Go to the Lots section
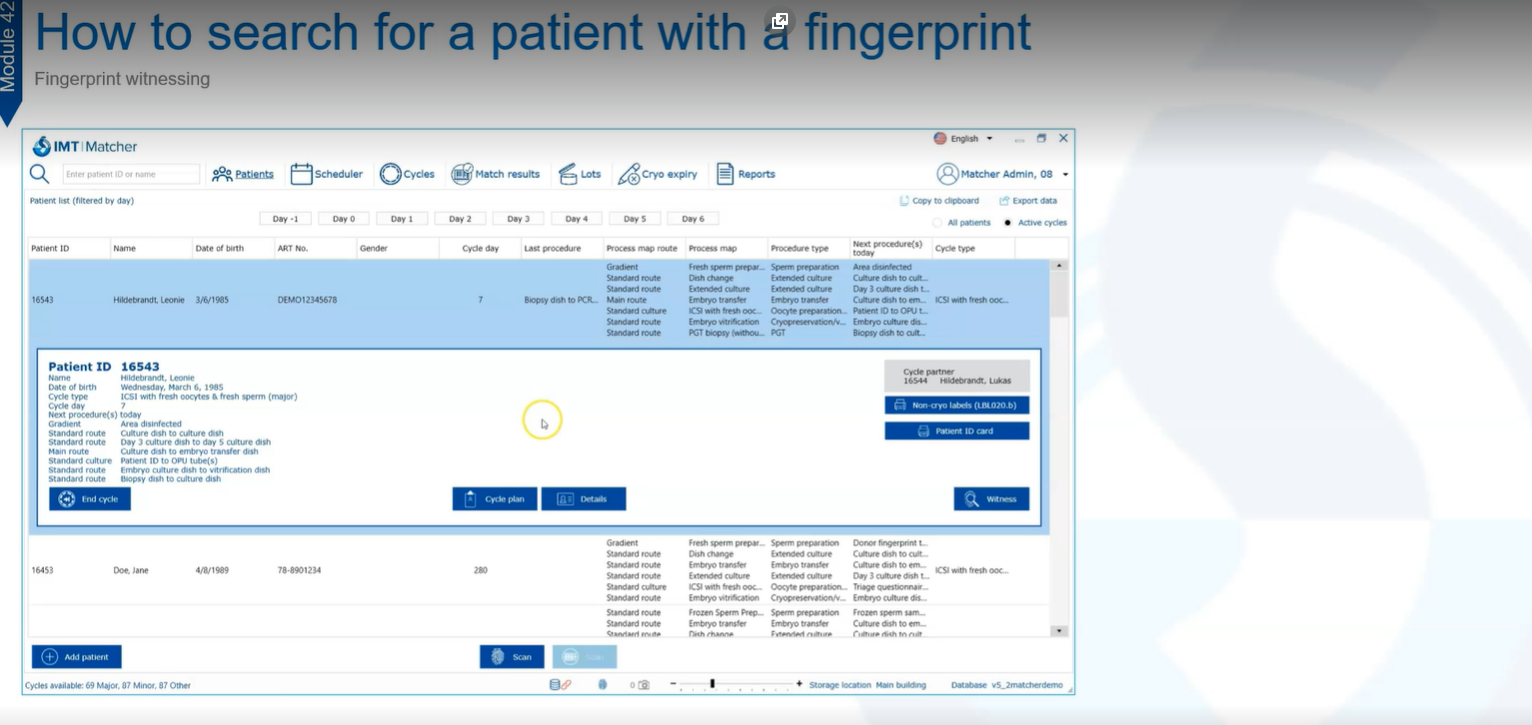Viewport: 1532px width, 725px height. coord(580,174)
